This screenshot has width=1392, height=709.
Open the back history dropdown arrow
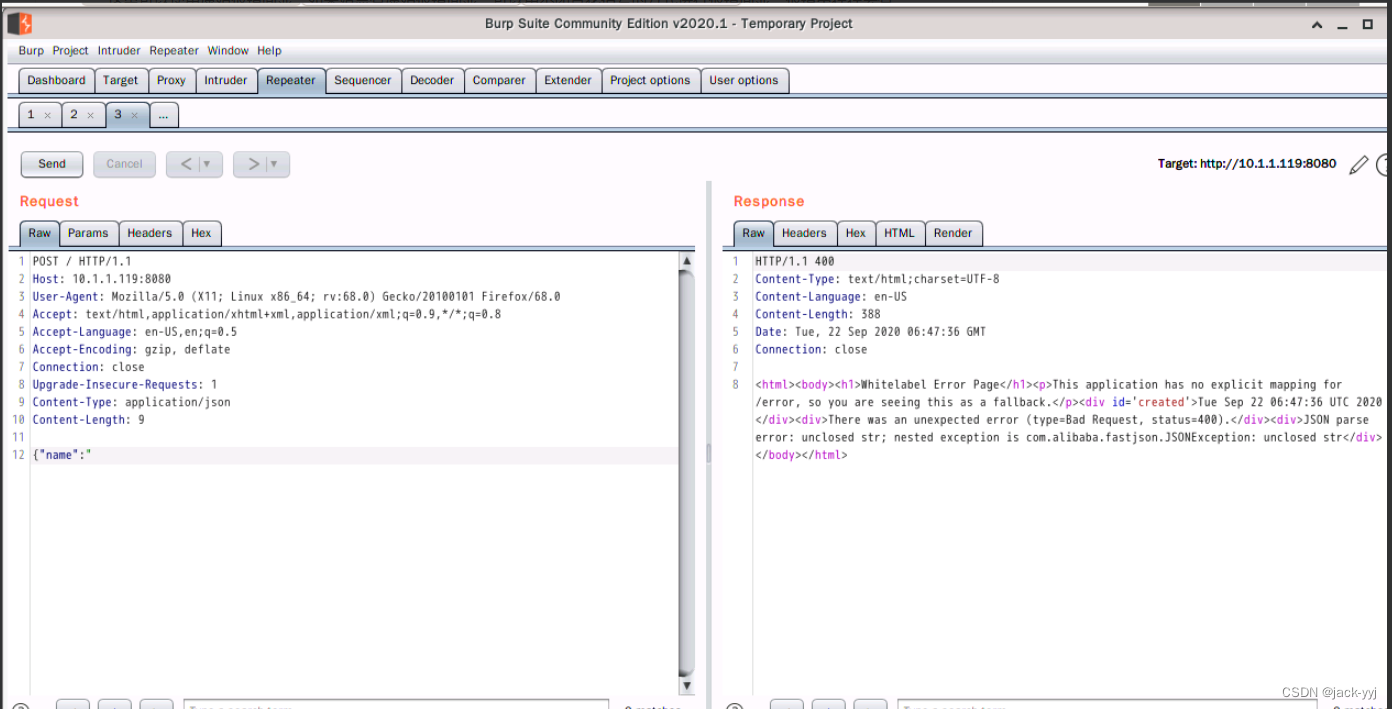[208, 164]
